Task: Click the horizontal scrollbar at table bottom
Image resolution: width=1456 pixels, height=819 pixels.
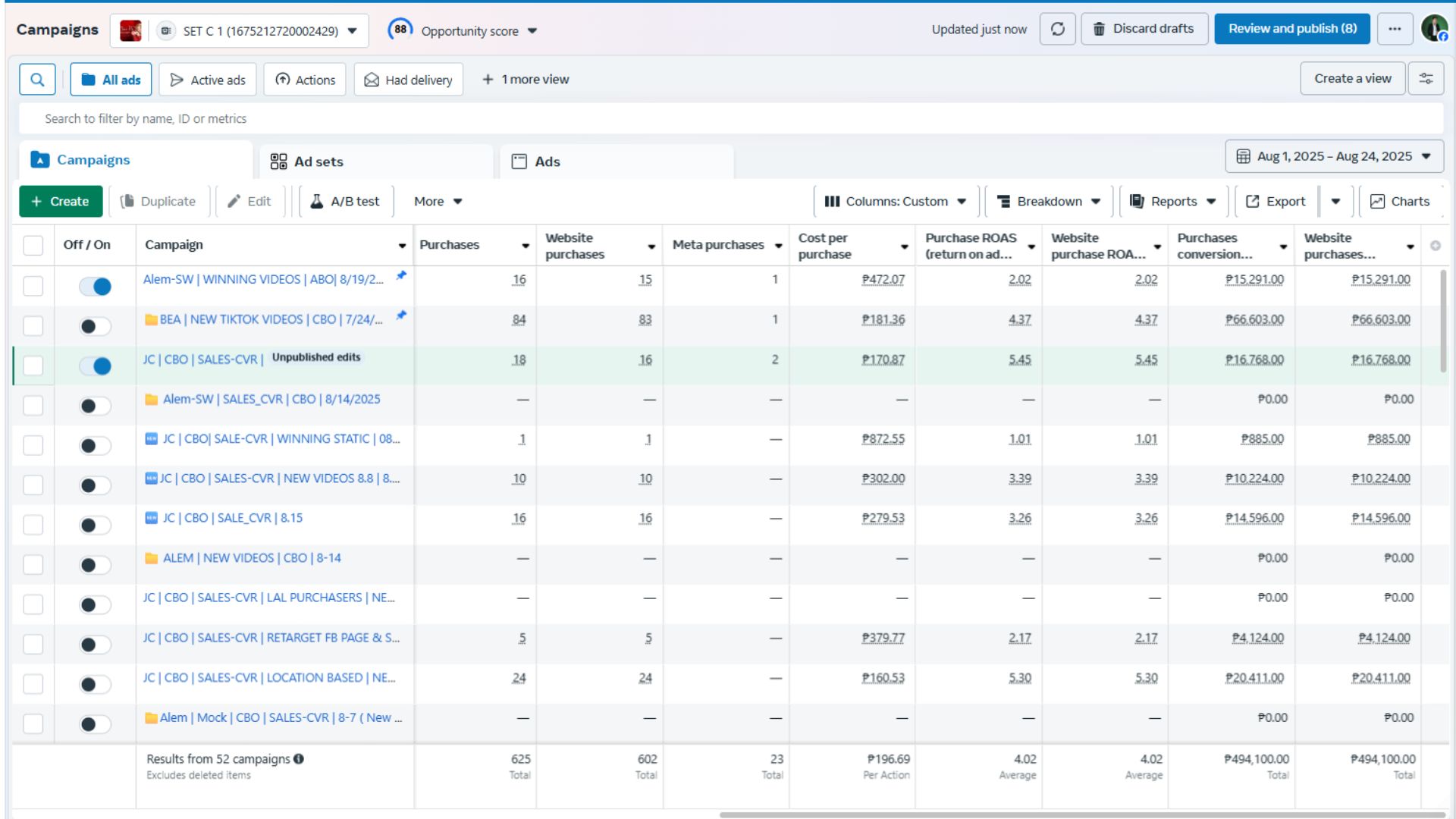Action: click(x=1082, y=815)
